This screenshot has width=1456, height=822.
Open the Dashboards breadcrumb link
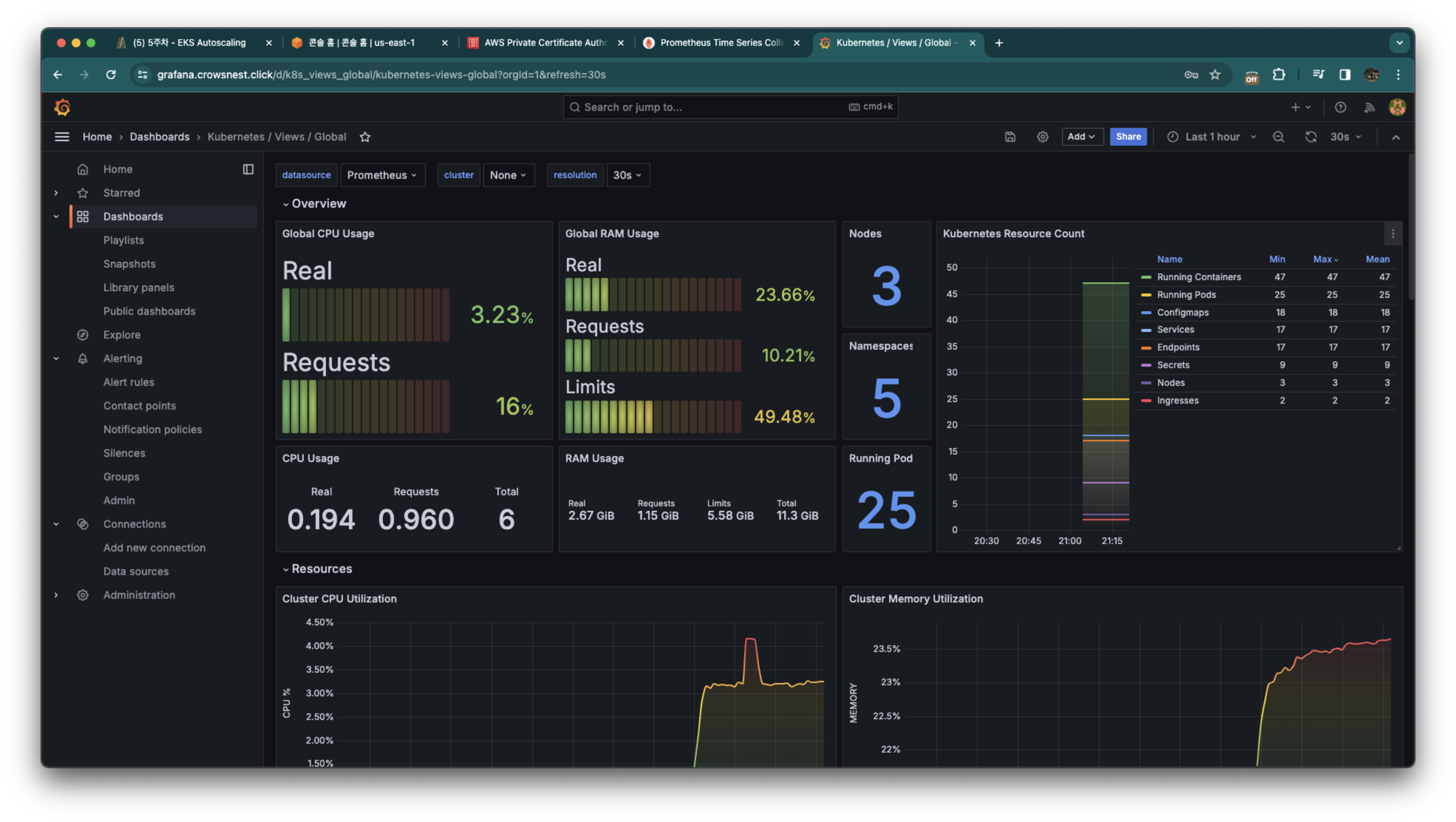coord(159,137)
